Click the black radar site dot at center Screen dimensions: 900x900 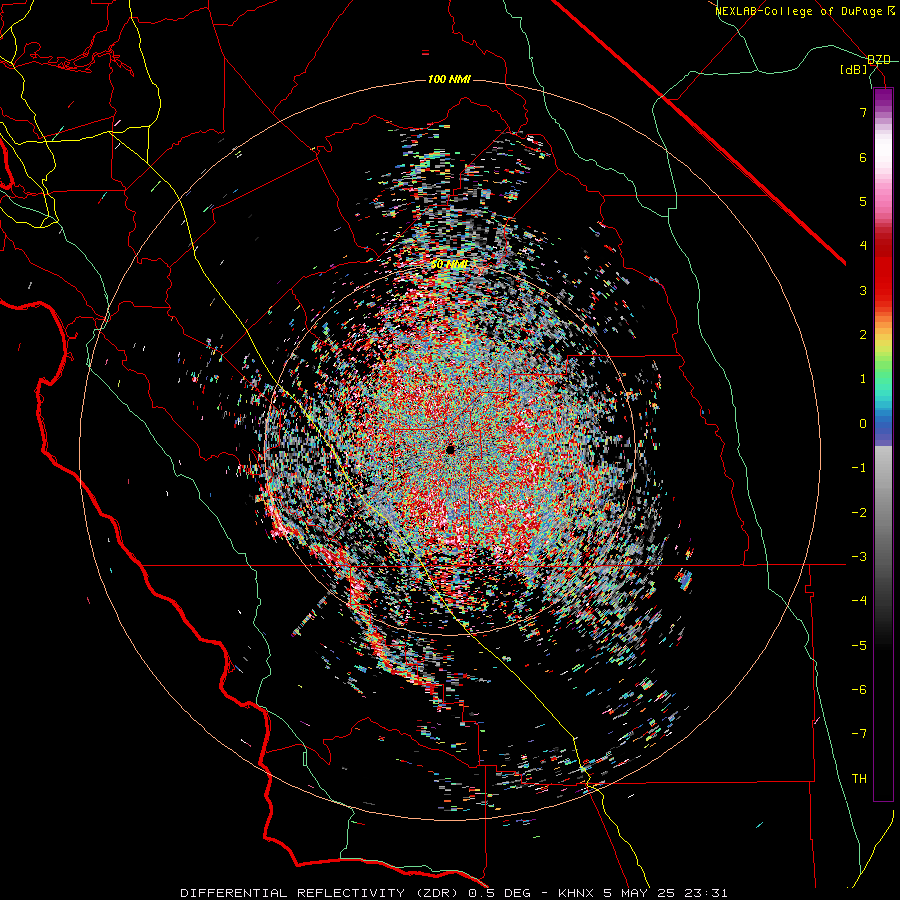(x=450, y=449)
